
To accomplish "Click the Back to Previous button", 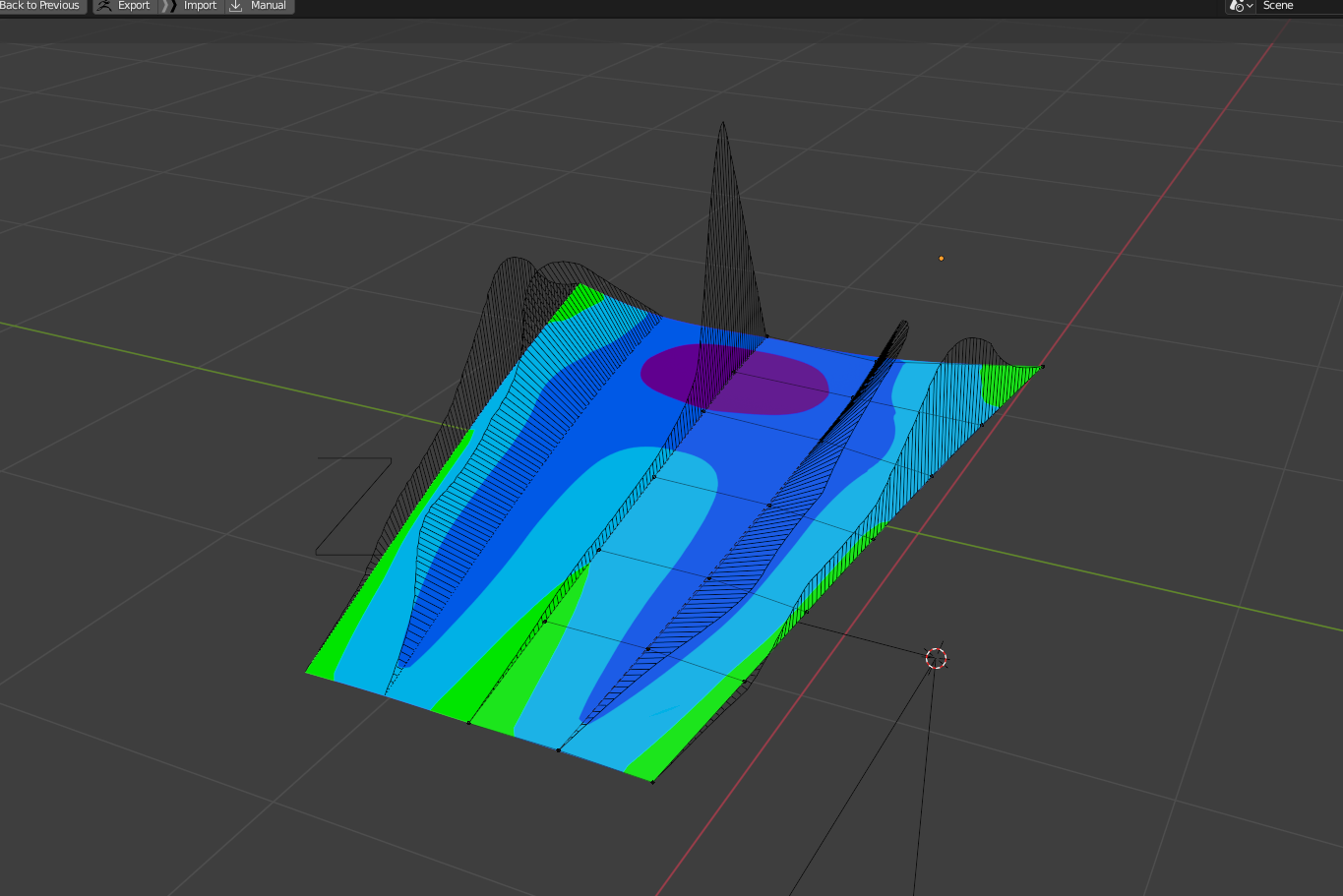I will click(x=40, y=6).
